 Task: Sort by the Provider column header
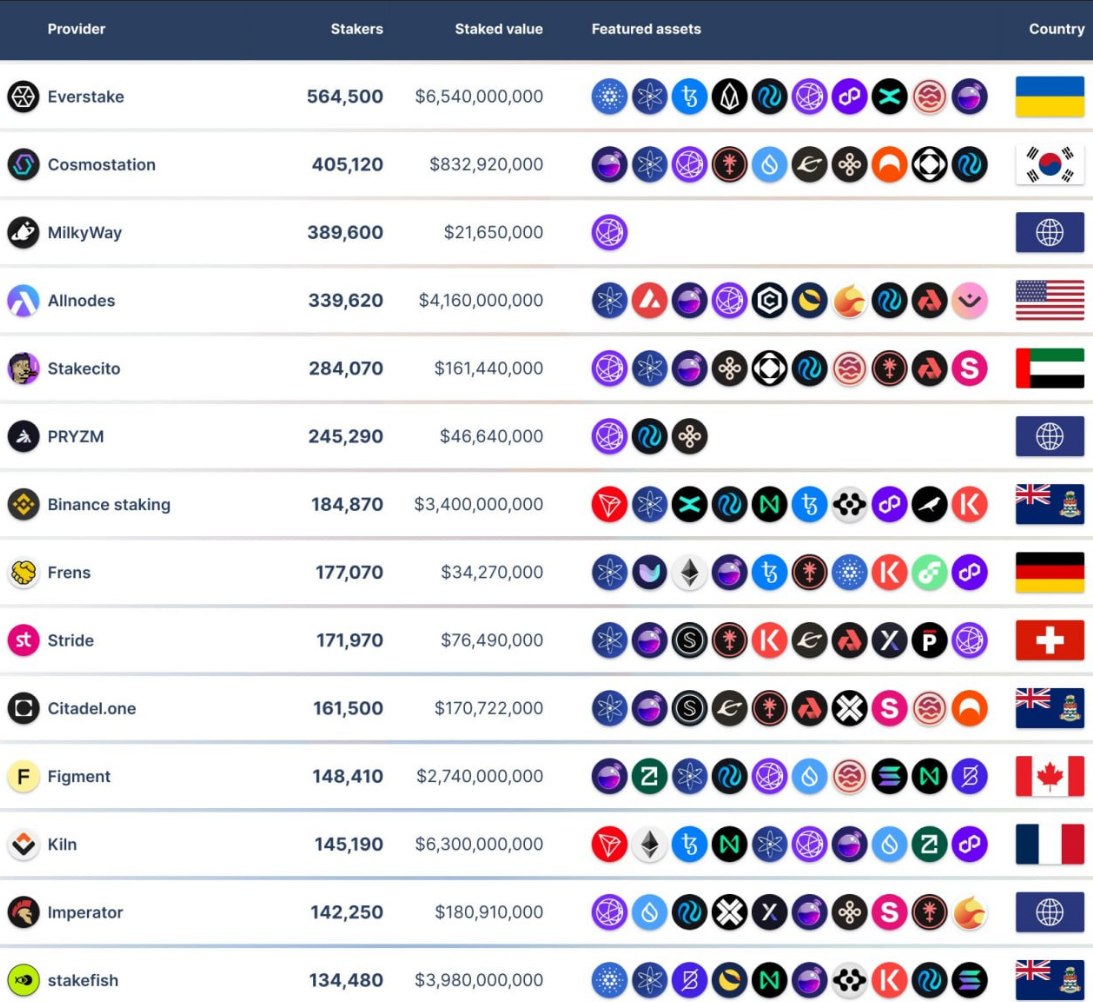76,29
